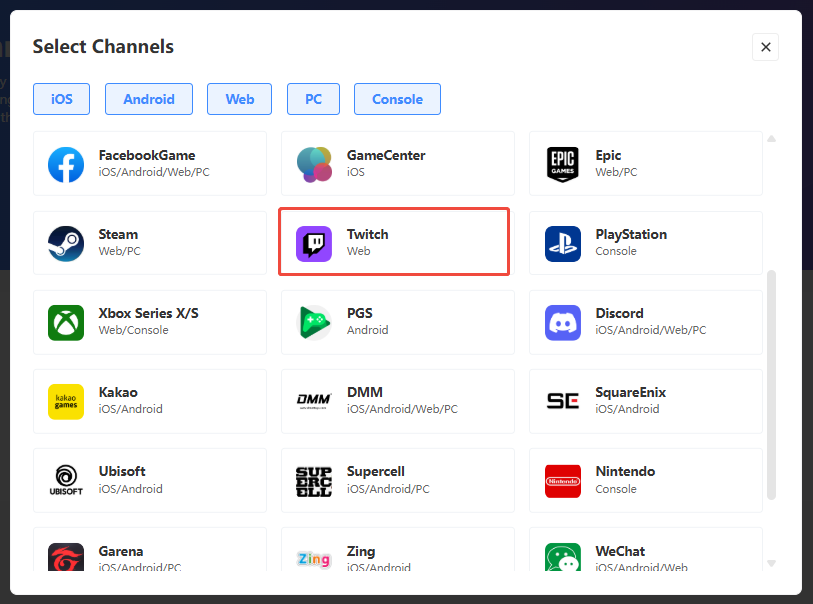Select the Xbox Series X/S channel name
Screen dimensions: 813x604
(x=148, y=313)
